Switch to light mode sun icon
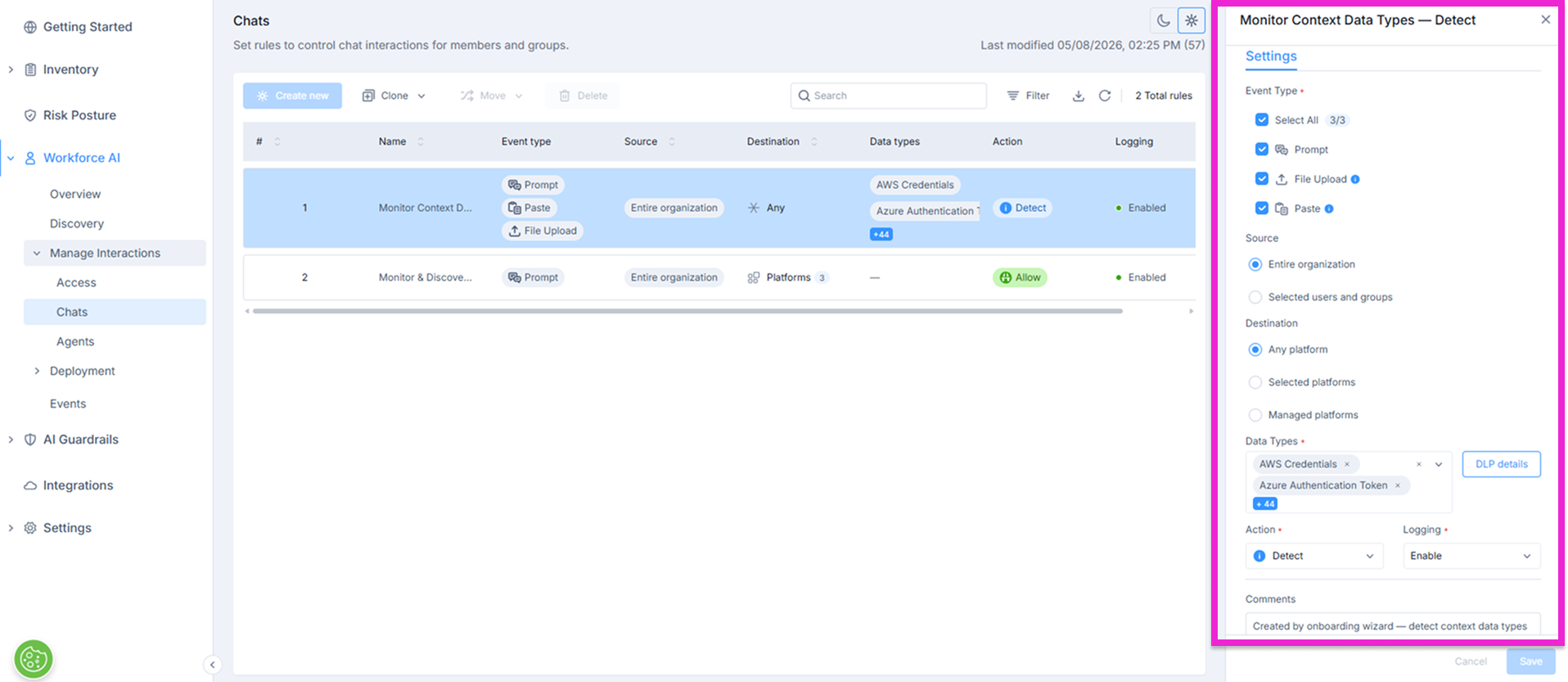The image size is (1568, 682). click(1192, 20)
